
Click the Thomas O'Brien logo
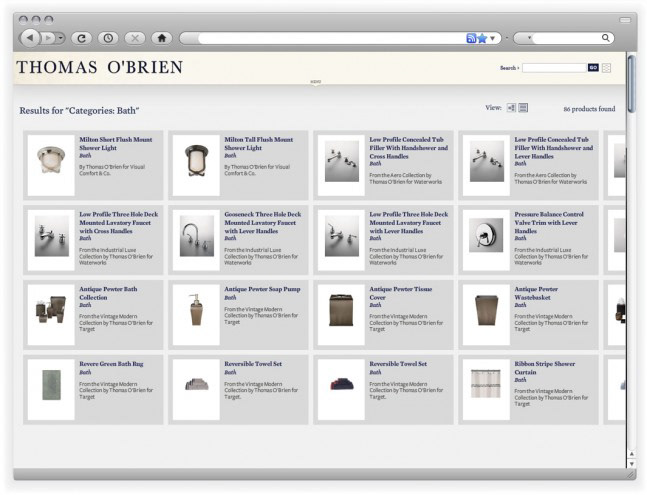point(99,67)
